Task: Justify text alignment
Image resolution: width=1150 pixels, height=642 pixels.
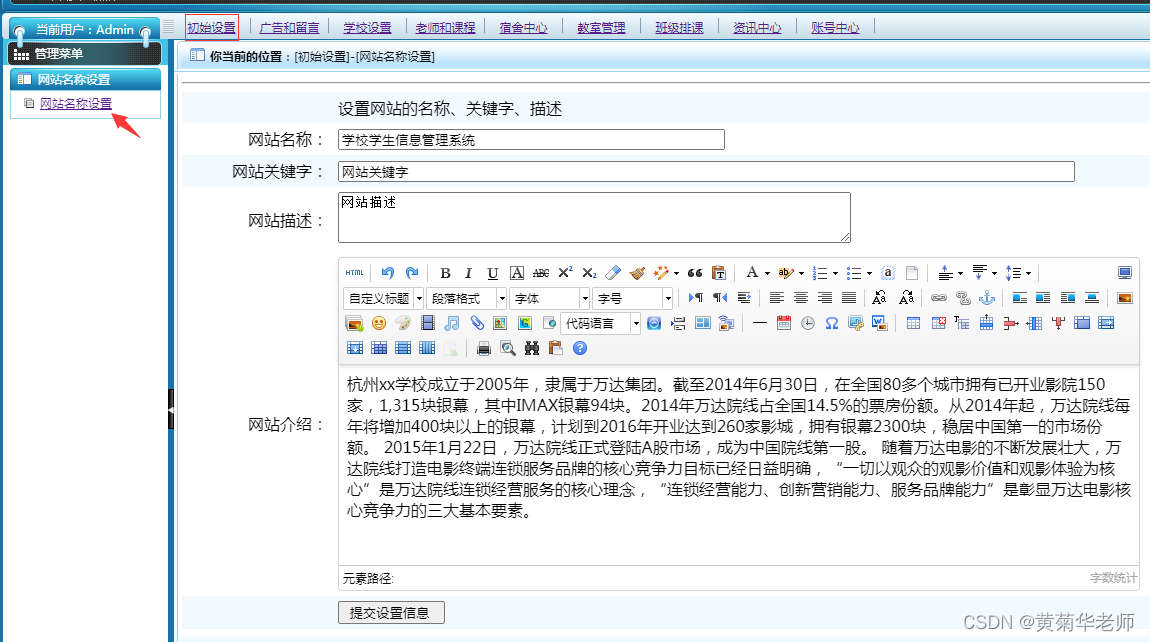Action: pyautogui.click(x=849, y=298)
